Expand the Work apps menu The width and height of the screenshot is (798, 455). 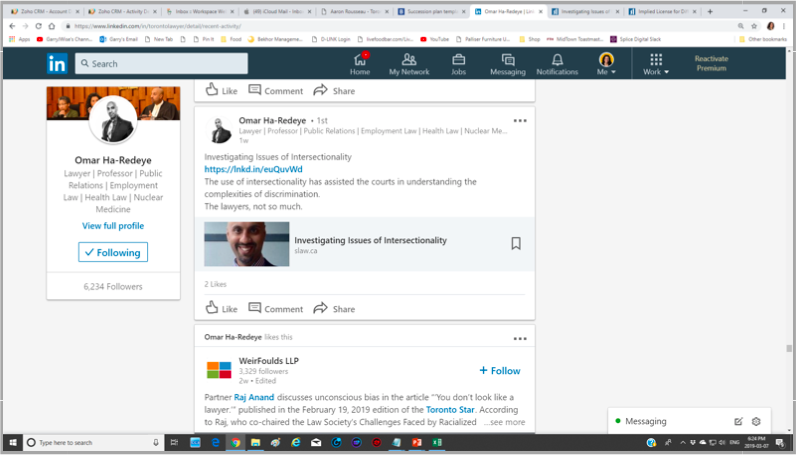656,64
